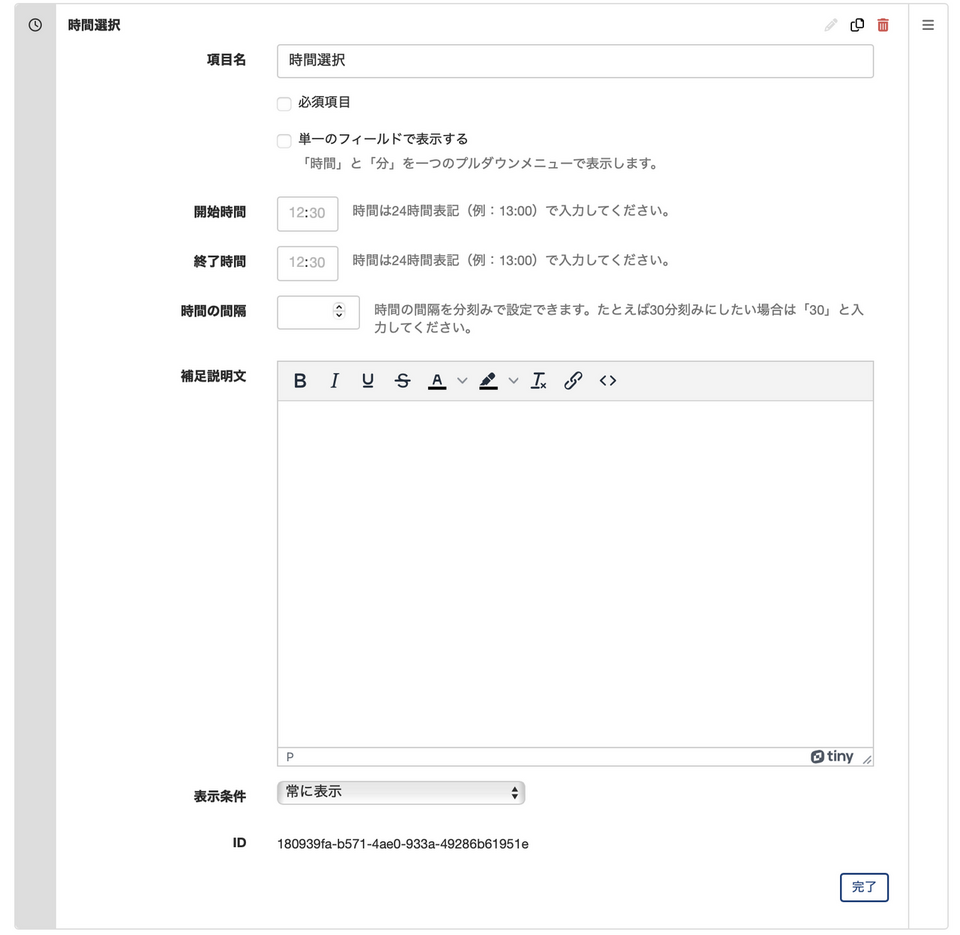Toggle underline formatting in the editor
960x935 pixels.
368,381
